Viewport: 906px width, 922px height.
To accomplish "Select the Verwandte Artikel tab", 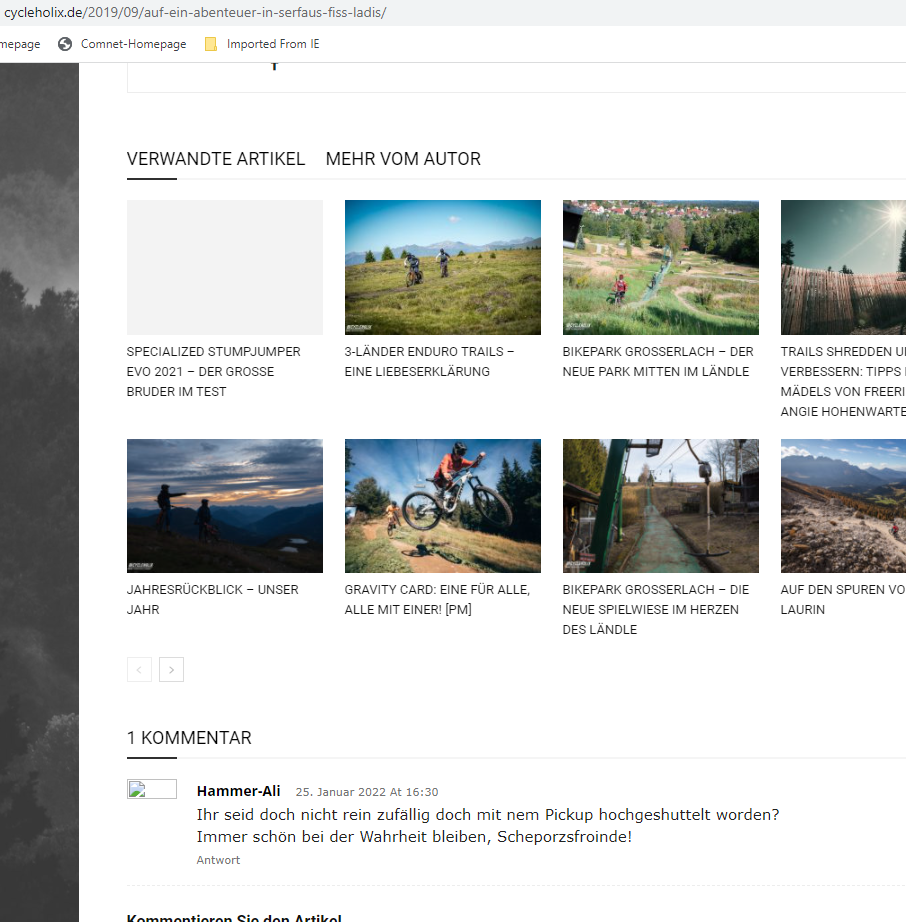I will click(x=216, y=159).
